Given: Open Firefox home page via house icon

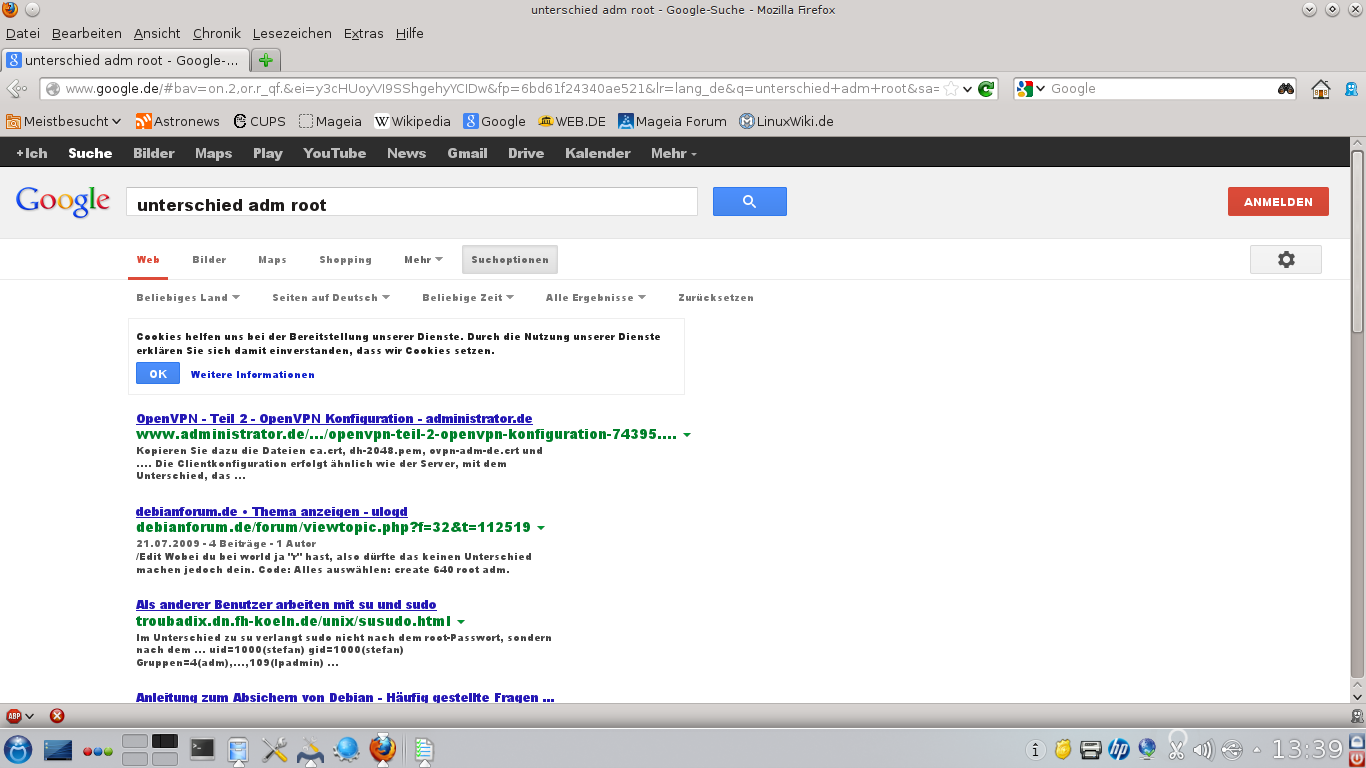Looking at the screenshot, I should click(x=1321, y=89).
